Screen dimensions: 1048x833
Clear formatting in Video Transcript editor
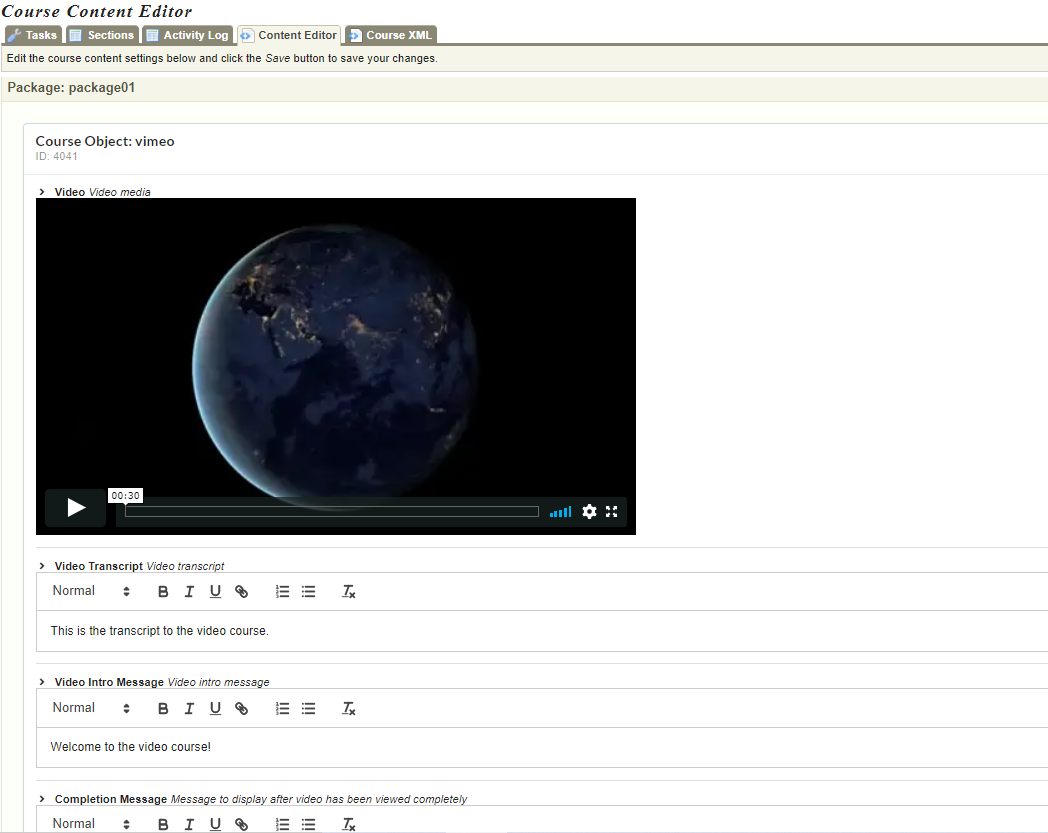349,592
